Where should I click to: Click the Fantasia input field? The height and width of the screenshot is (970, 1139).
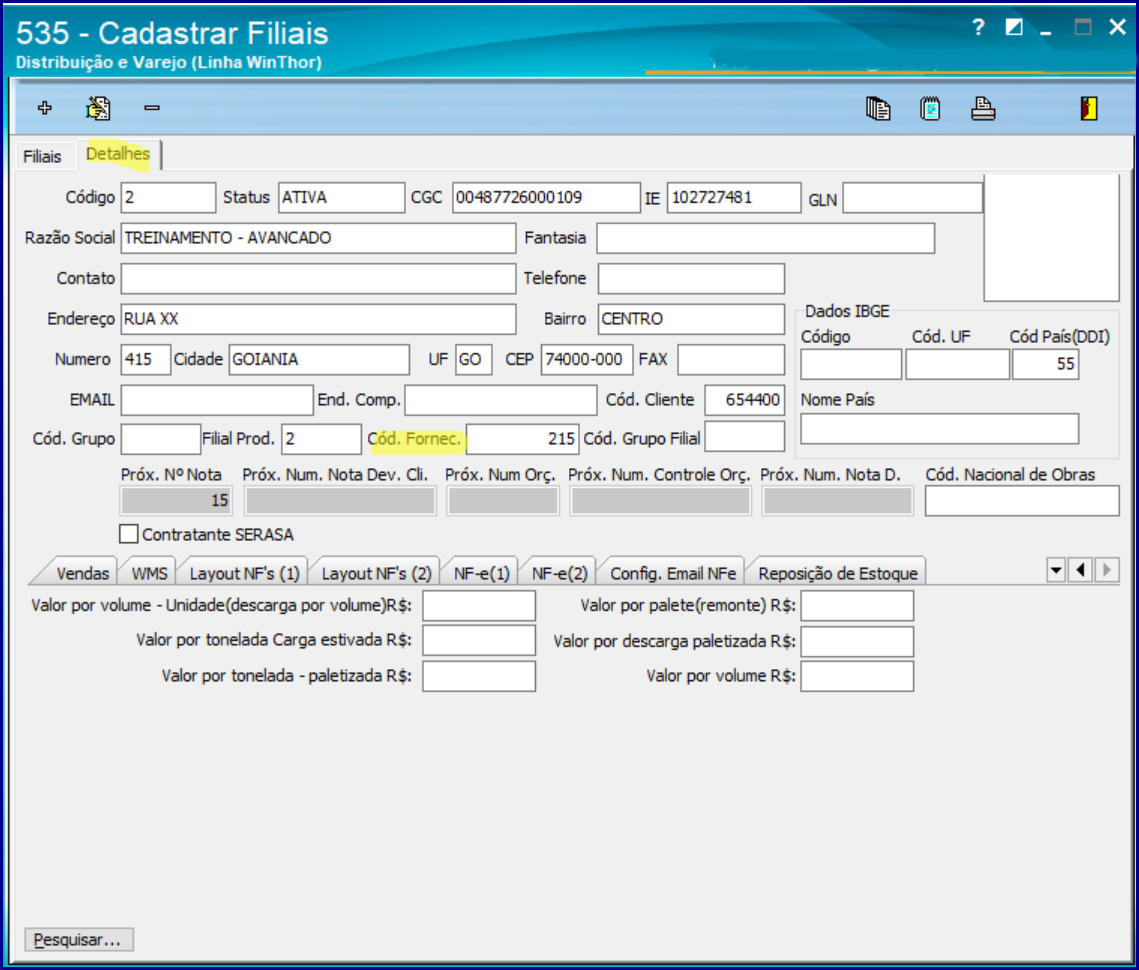(766, 238)
